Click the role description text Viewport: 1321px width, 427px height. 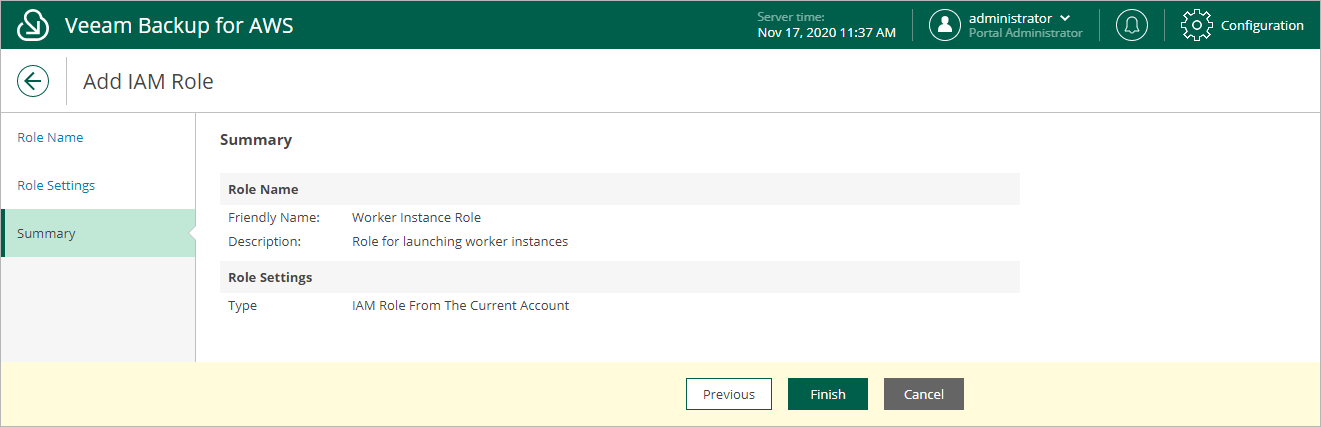click(460, 241)
